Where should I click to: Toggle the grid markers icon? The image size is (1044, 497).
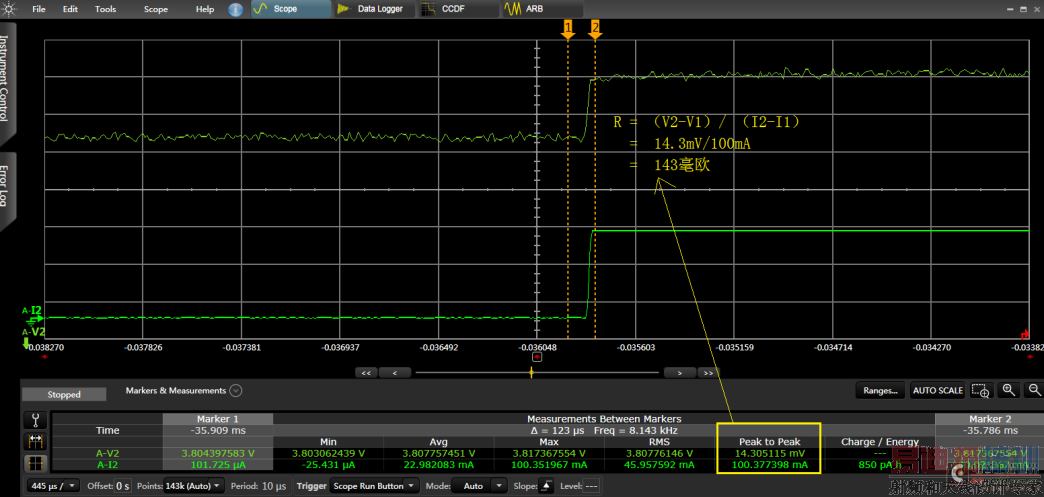coord(35,463)
